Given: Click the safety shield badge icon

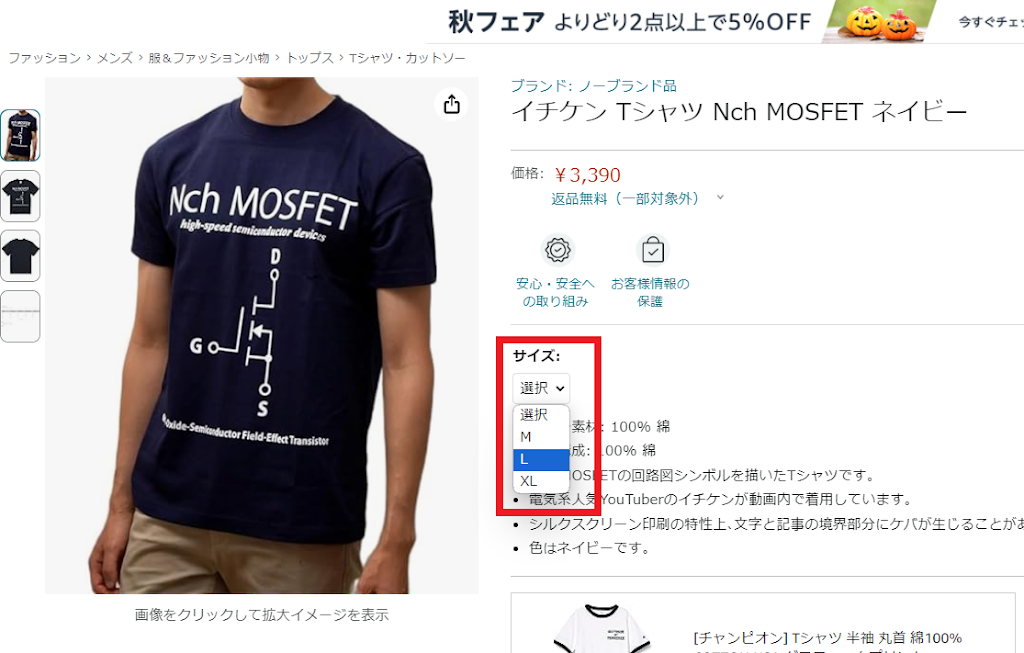Looking at the screenshot, I should (558, 250).
